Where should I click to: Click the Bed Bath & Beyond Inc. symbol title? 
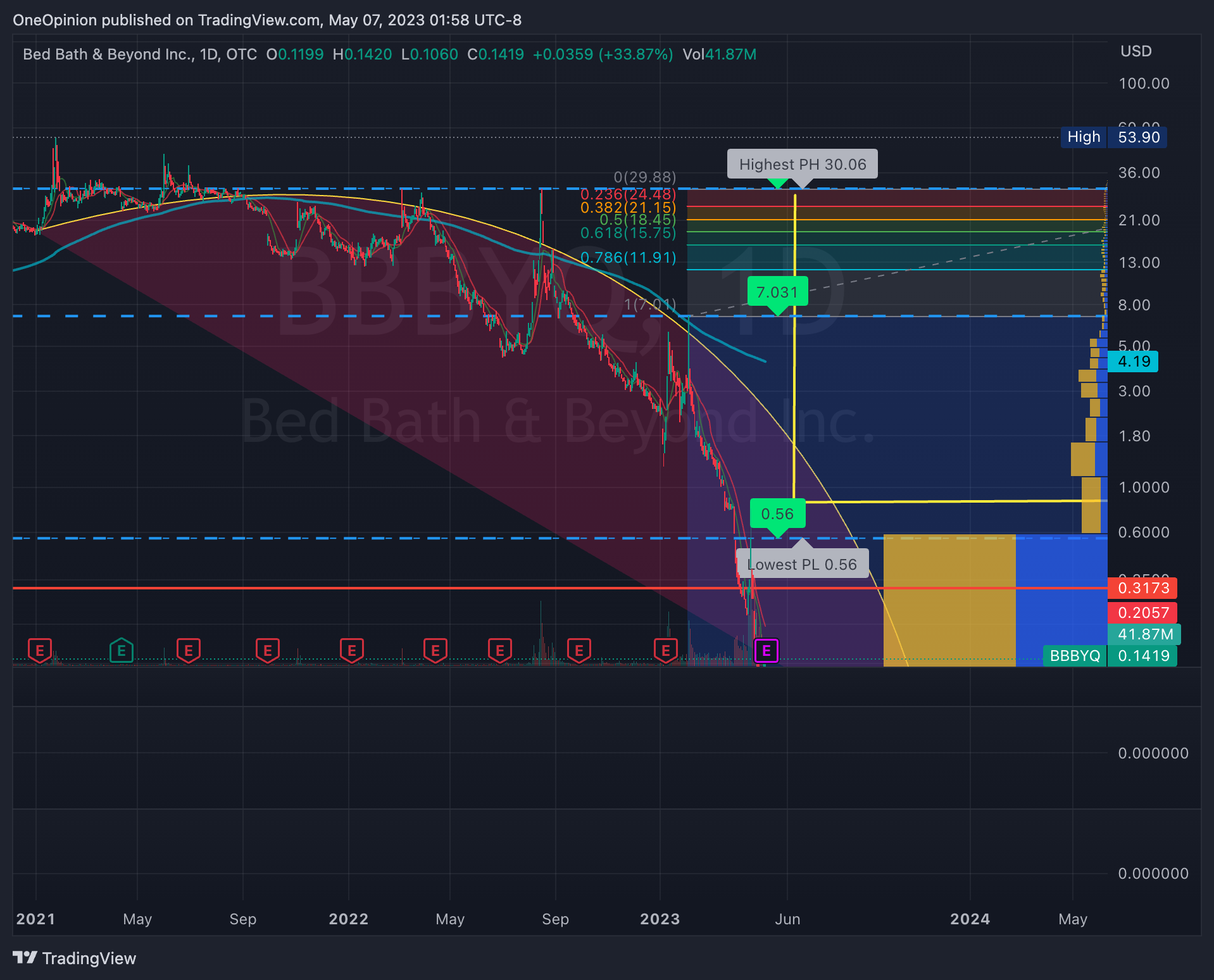point(108,54)
